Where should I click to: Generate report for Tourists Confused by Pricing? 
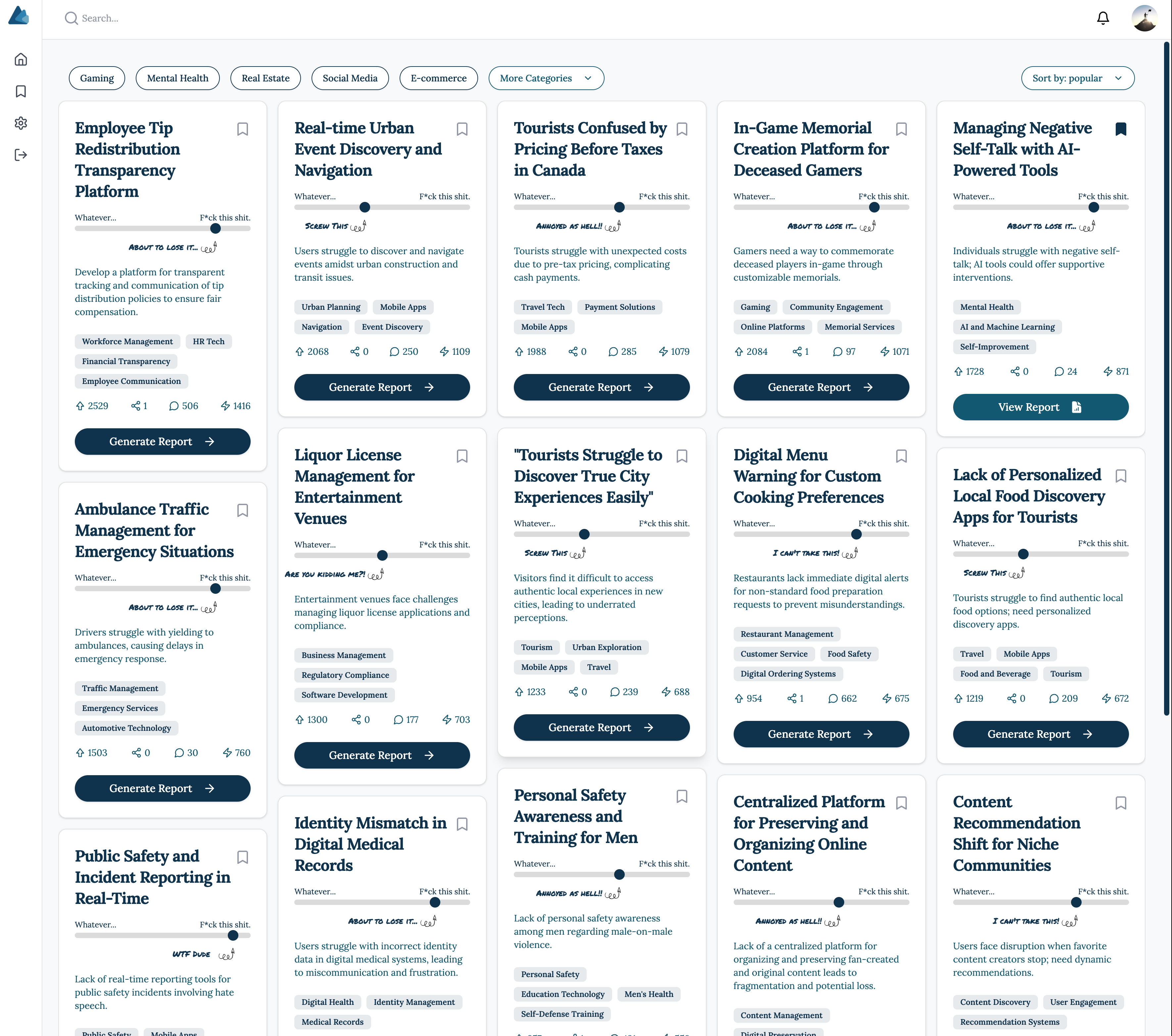pos(601,388)
